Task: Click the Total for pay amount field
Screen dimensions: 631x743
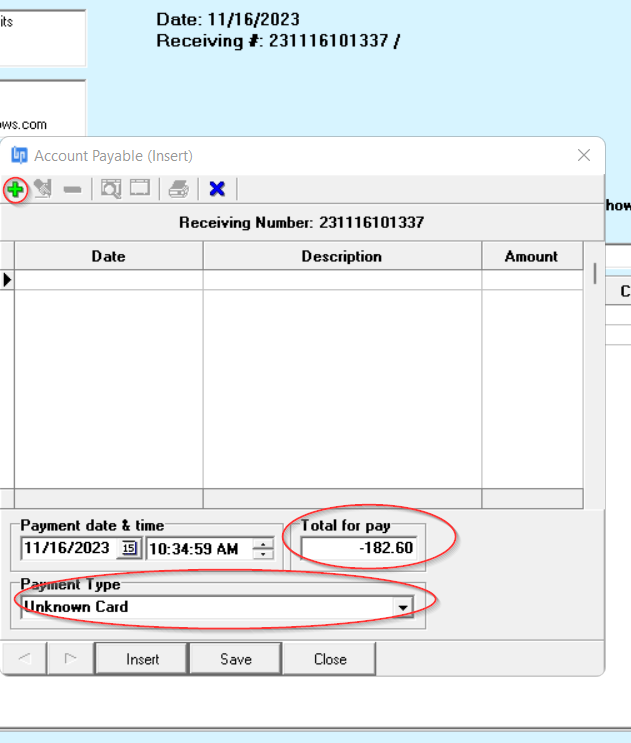Action: (x=359, y=548)
